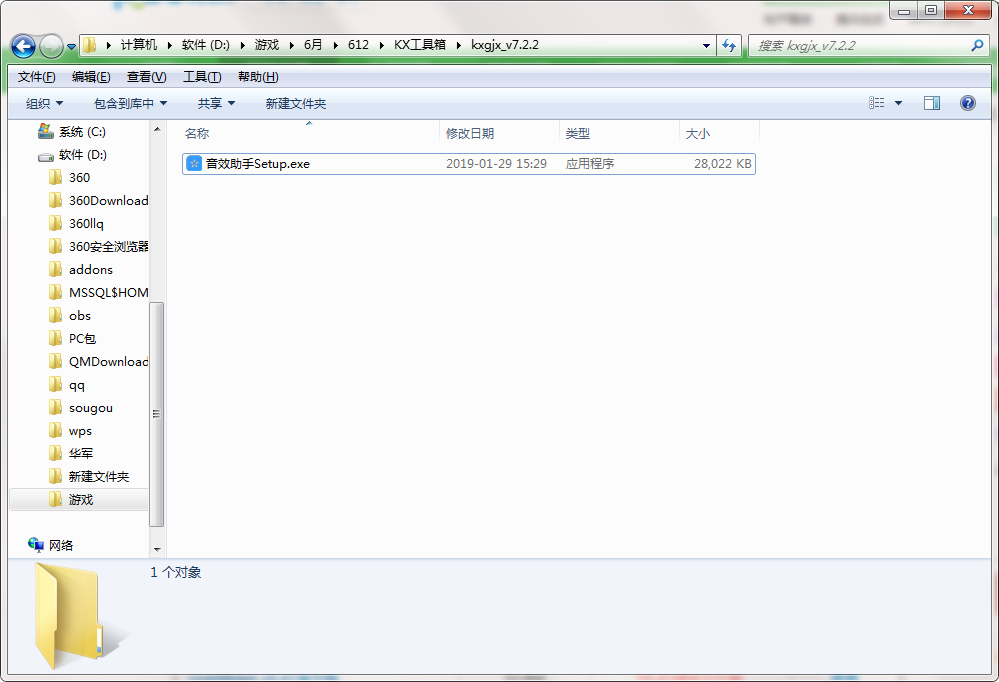
Task: Select 软件 (D:) drive
Action: coord(83,155)
